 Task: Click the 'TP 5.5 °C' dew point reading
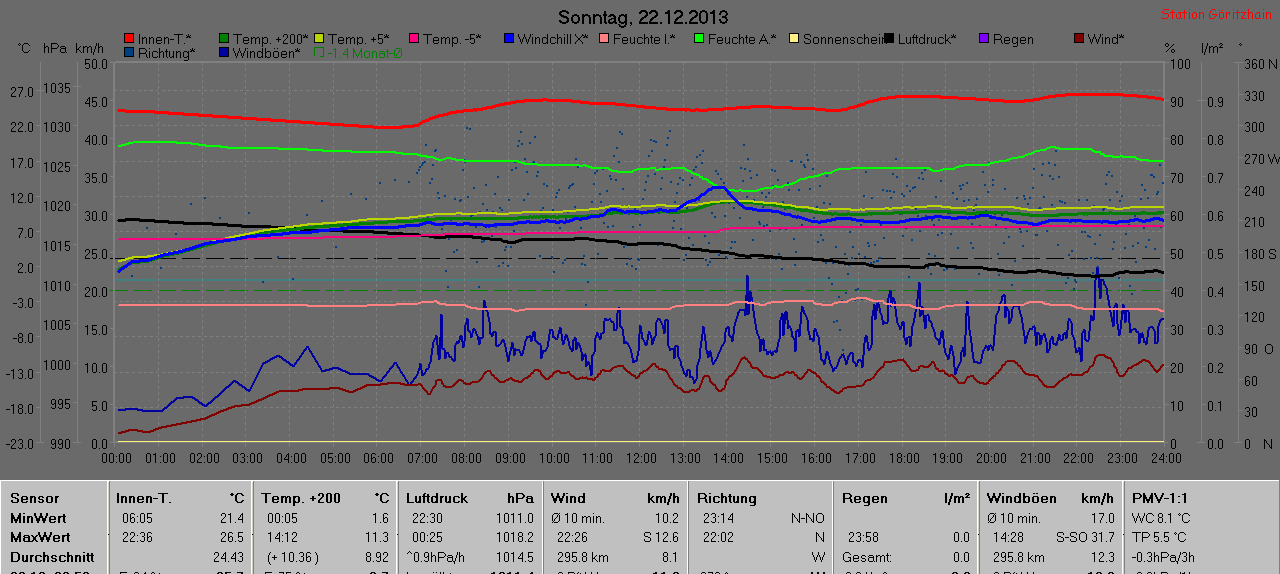(1160, 537)
